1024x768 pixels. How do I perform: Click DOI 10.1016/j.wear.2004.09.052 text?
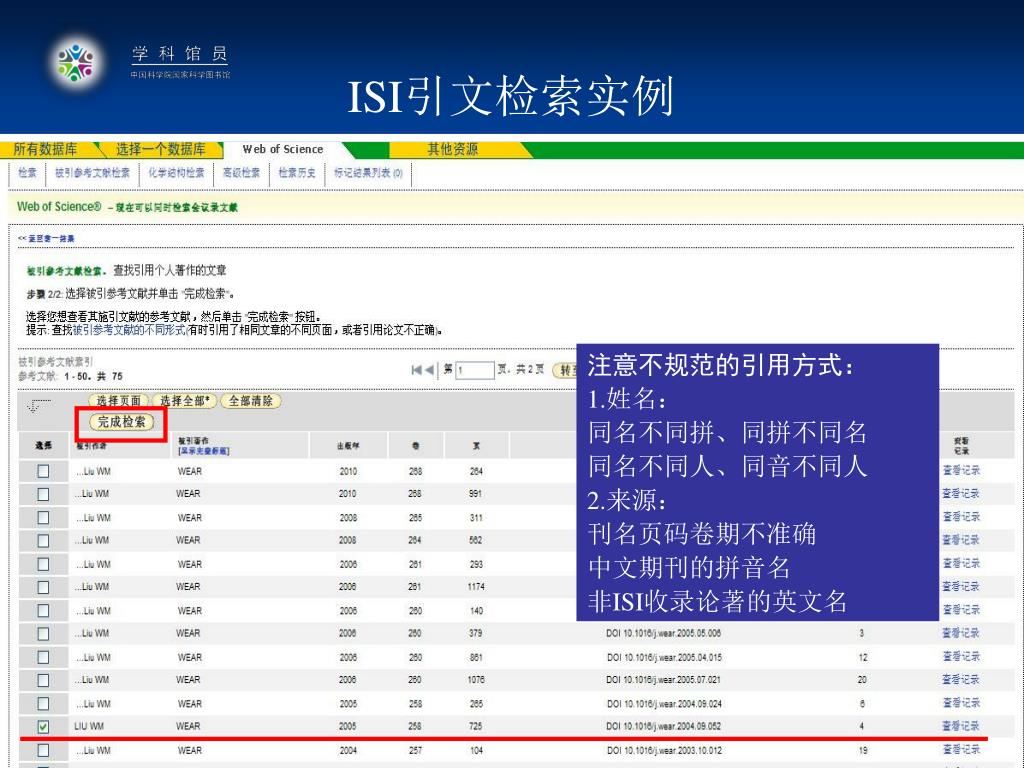pos(663,726)
